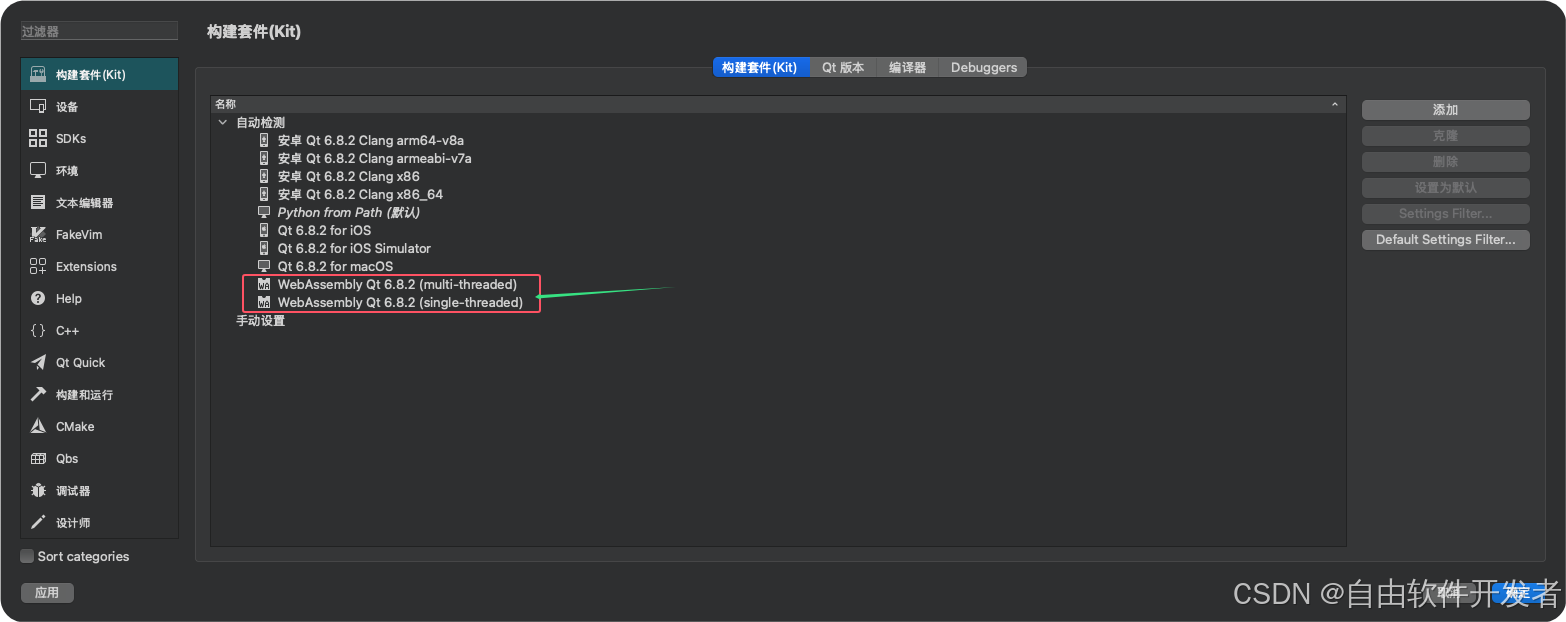
Task: Select WebAssembly Qt 6.8.2 (multi-threaded) row
Action: [778, 285]
